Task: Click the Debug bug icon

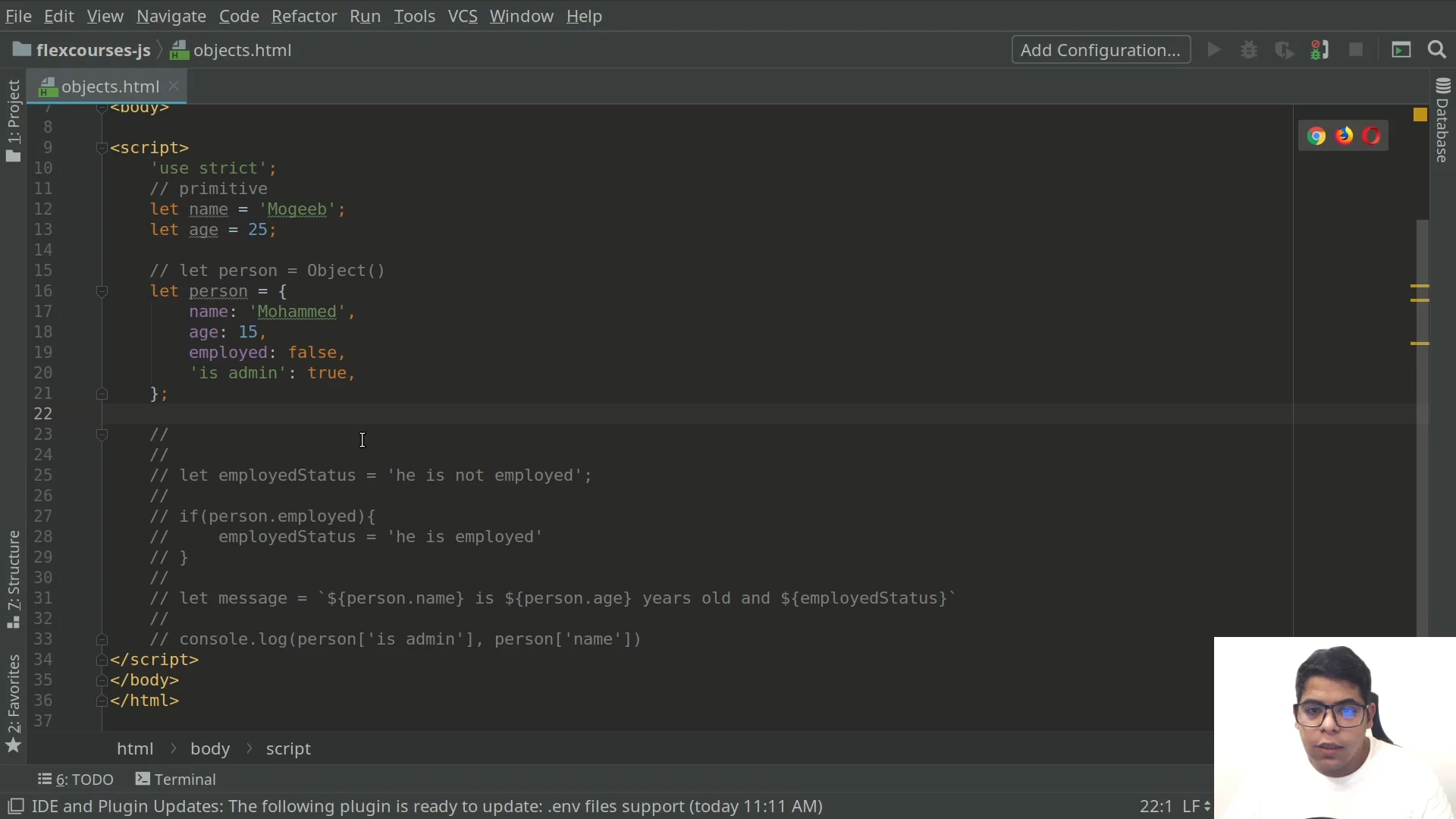Action: tap(1249, 50)
